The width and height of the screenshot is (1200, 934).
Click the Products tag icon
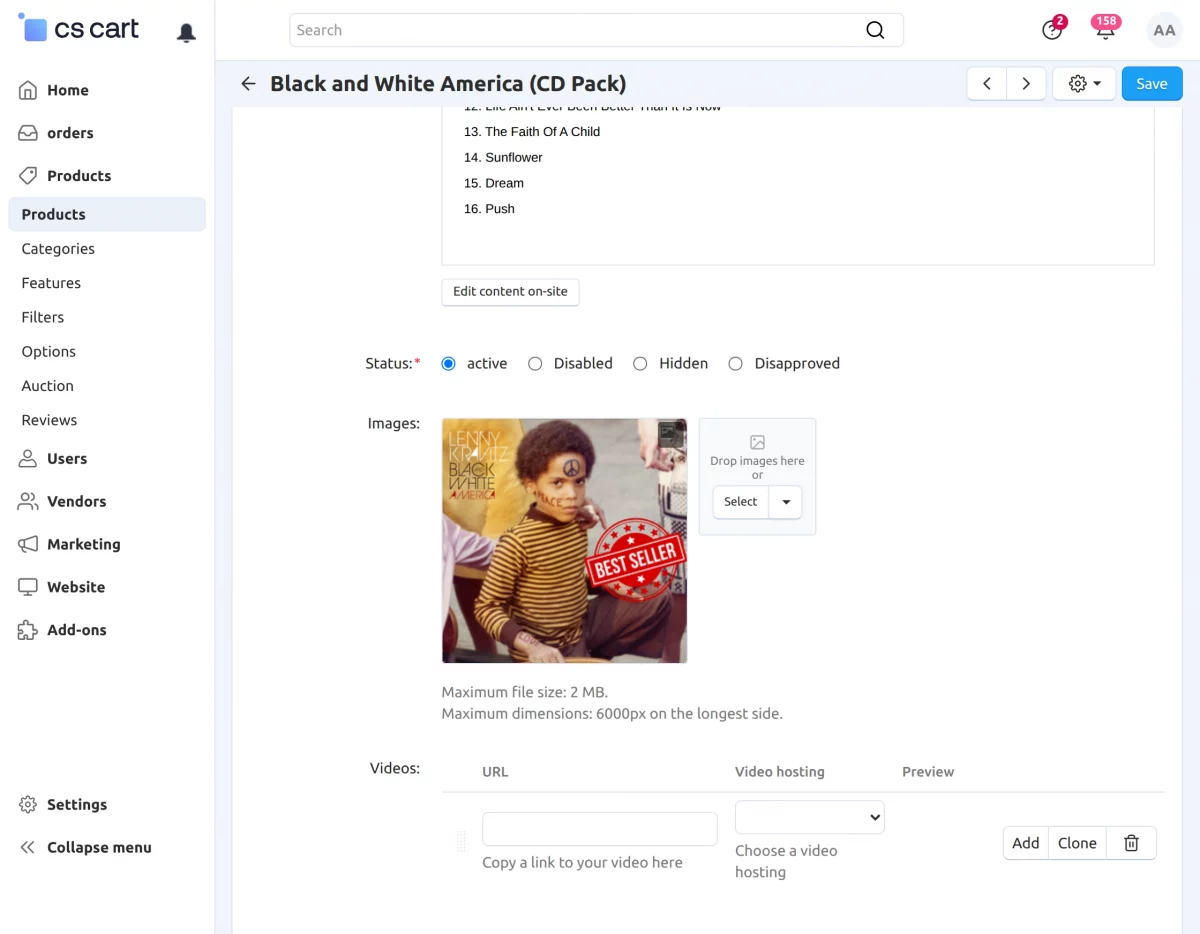(x=28, y=176)
